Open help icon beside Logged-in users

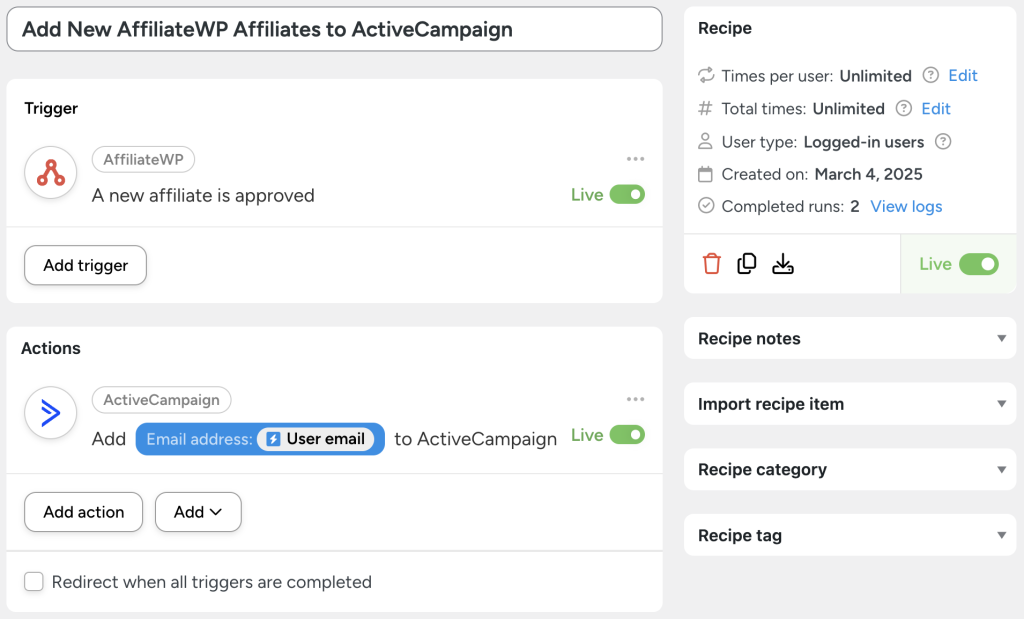click(942, 142)
